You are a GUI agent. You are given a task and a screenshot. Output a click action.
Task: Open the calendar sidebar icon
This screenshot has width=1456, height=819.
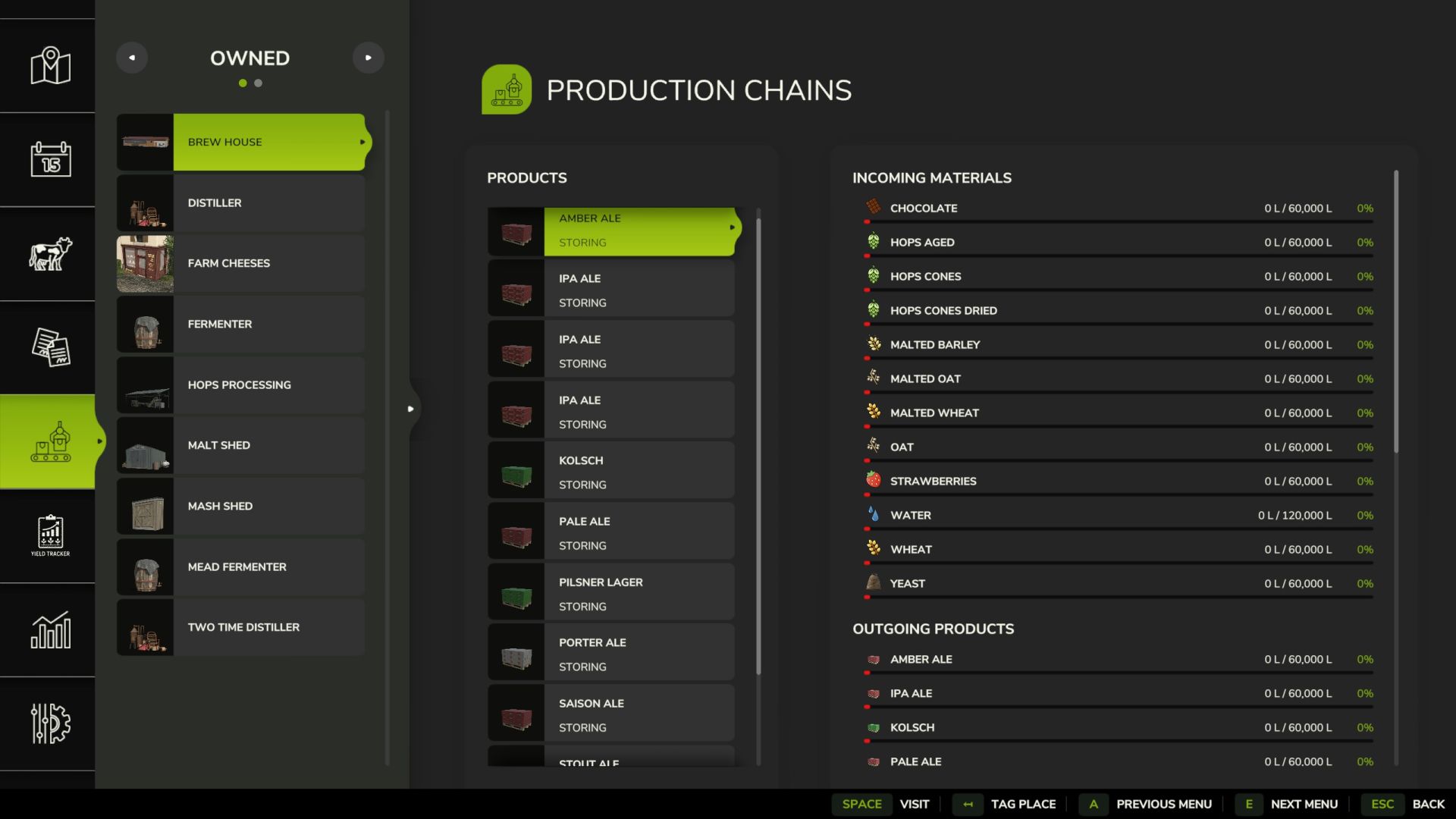pyautogui.click(x=50, y=159)
